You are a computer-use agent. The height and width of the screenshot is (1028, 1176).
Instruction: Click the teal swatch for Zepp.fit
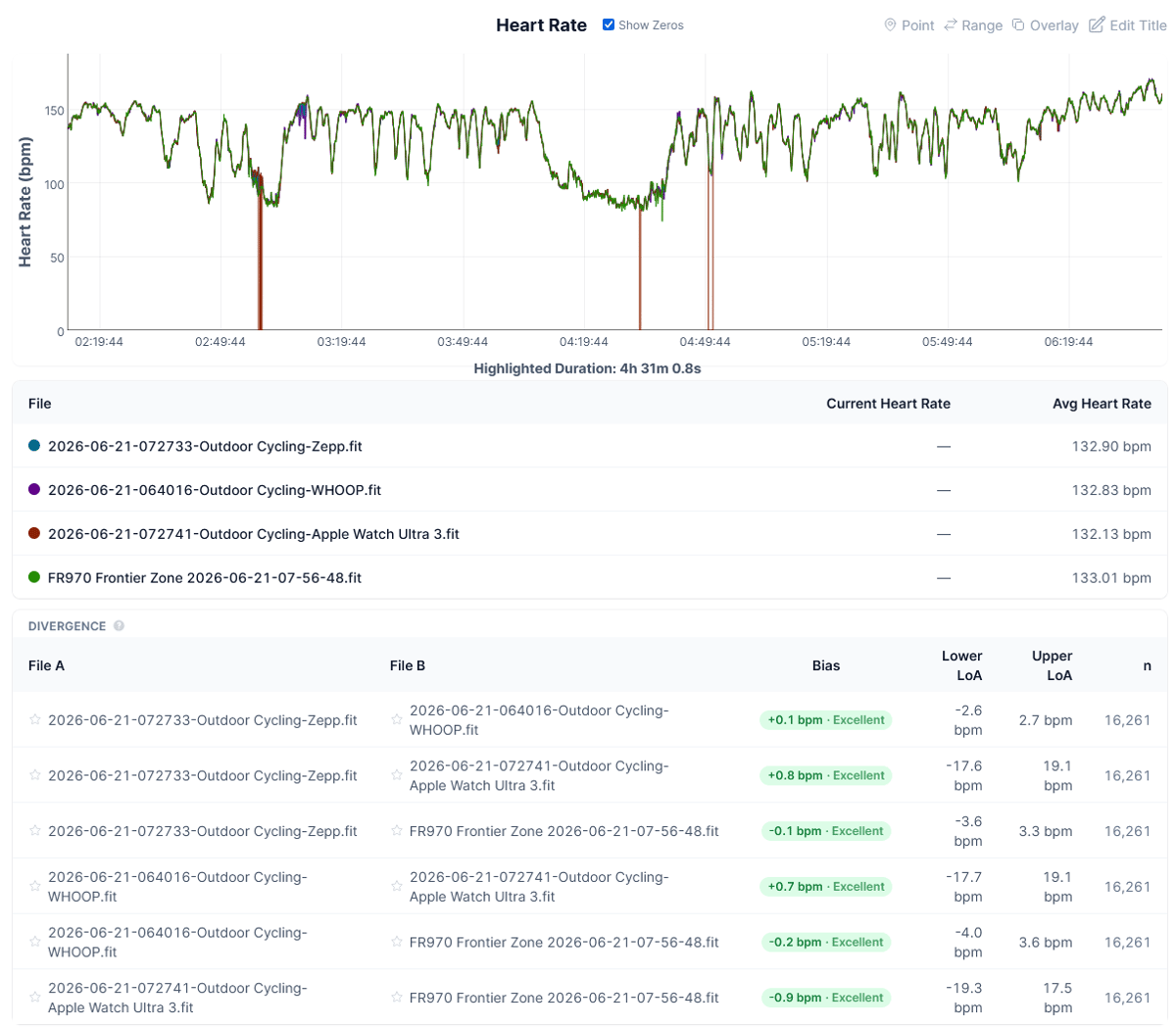point(34,446)
